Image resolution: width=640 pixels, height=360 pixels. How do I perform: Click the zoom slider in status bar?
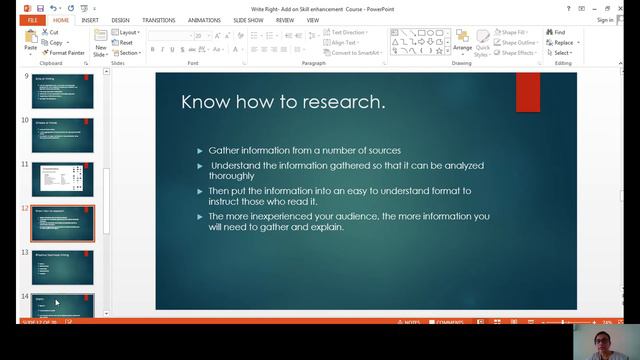(569, 322)
